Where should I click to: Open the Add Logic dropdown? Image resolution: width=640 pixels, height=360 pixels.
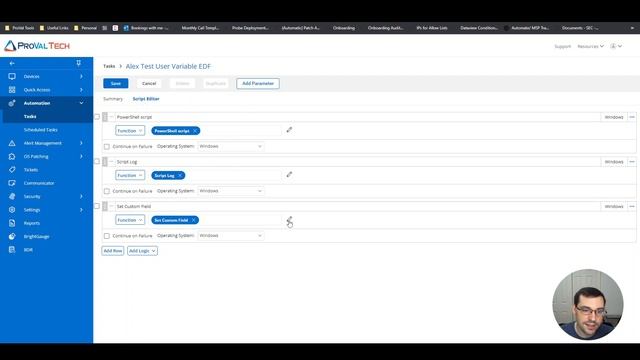(x=142, y=251)
